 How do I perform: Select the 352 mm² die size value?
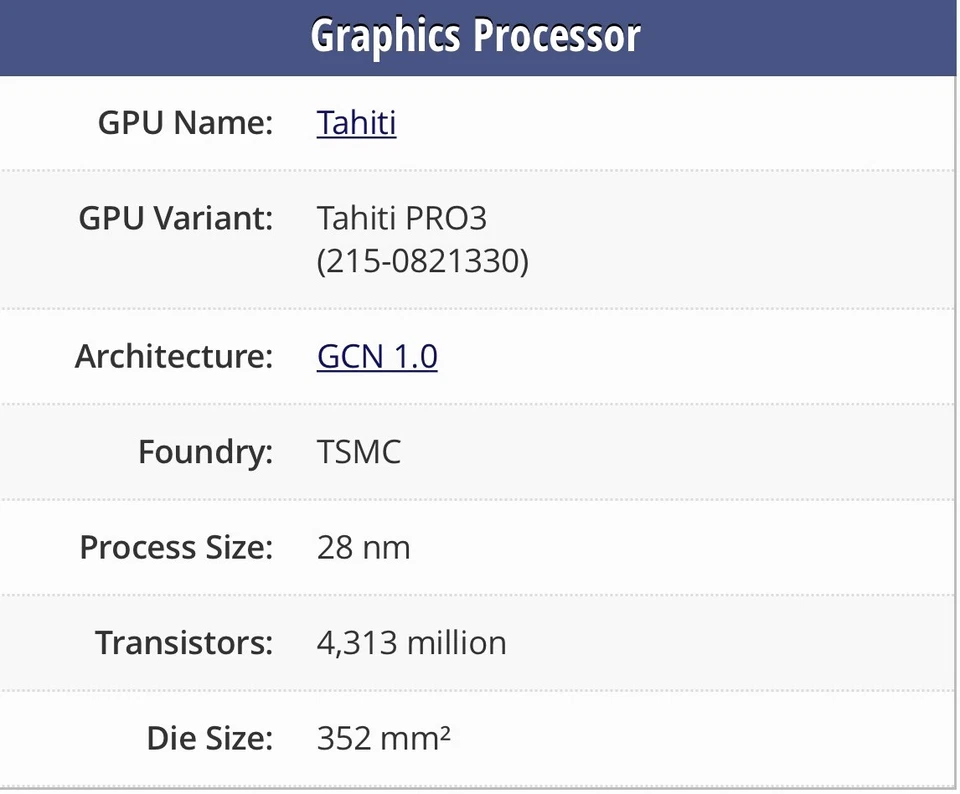384,737
